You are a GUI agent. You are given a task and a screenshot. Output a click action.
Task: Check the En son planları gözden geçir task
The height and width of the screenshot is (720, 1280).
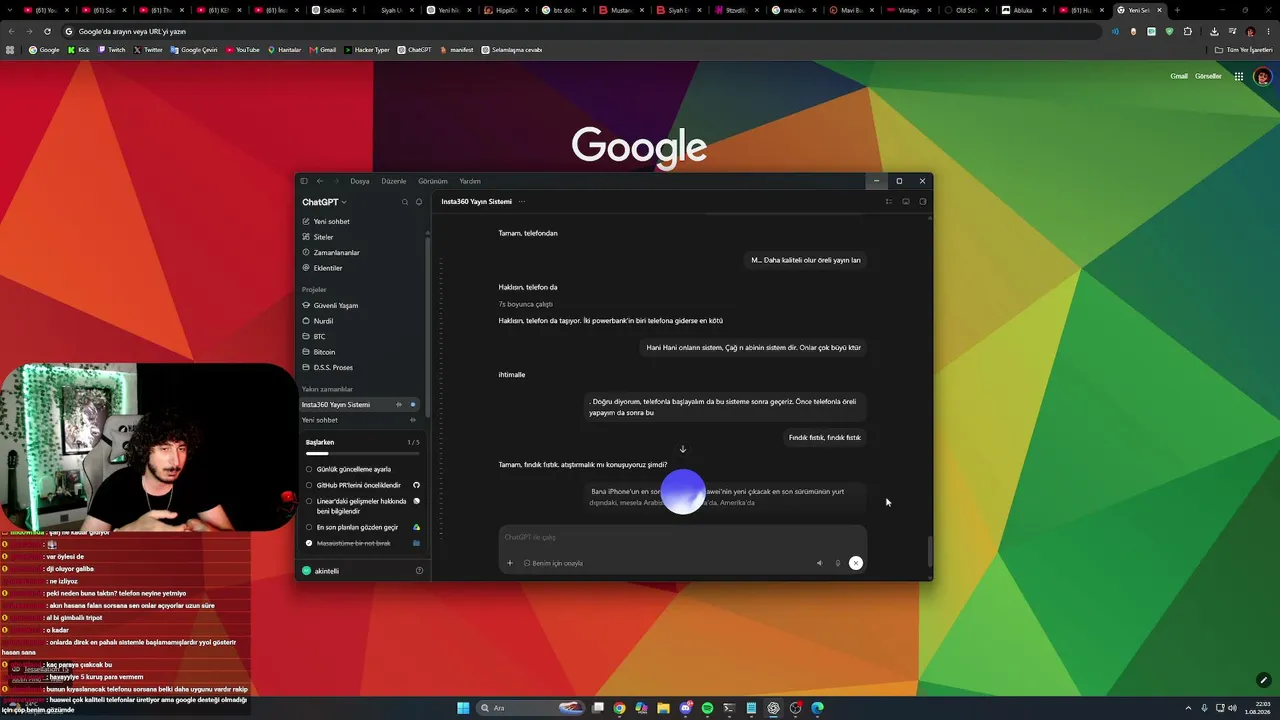point(309,527)
